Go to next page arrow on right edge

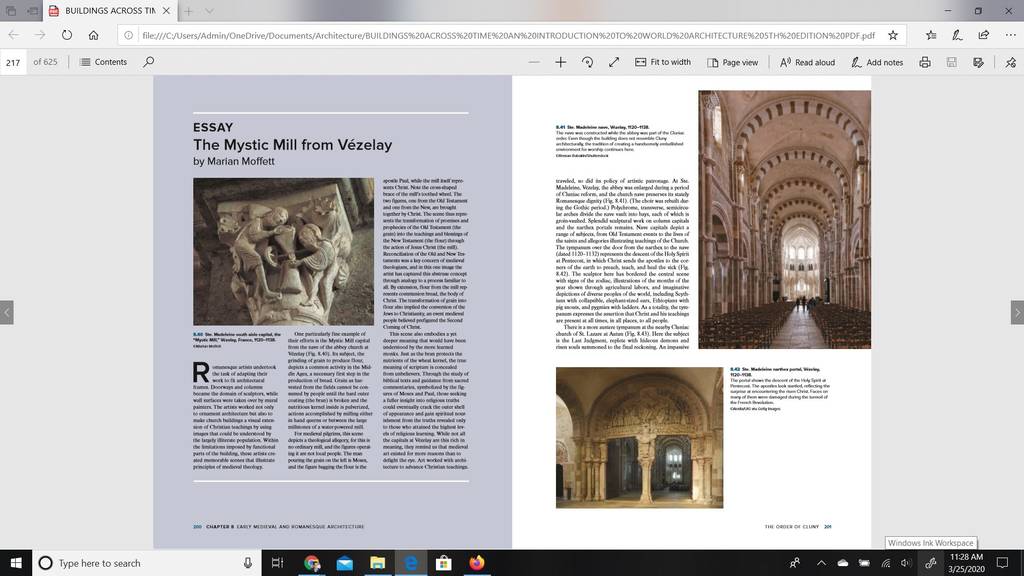[x=1017, y=312]
